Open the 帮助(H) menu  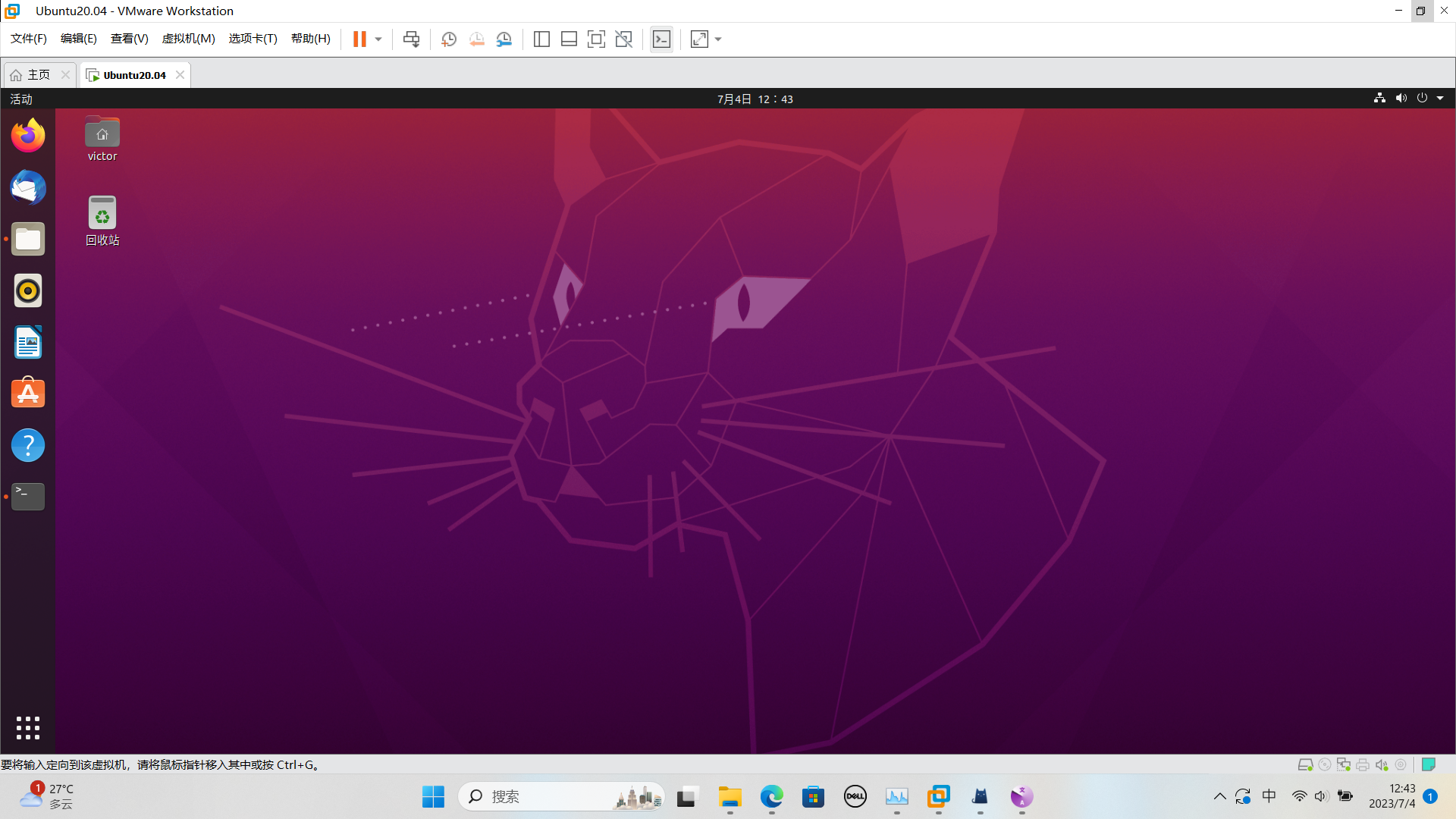pos(311,39)
